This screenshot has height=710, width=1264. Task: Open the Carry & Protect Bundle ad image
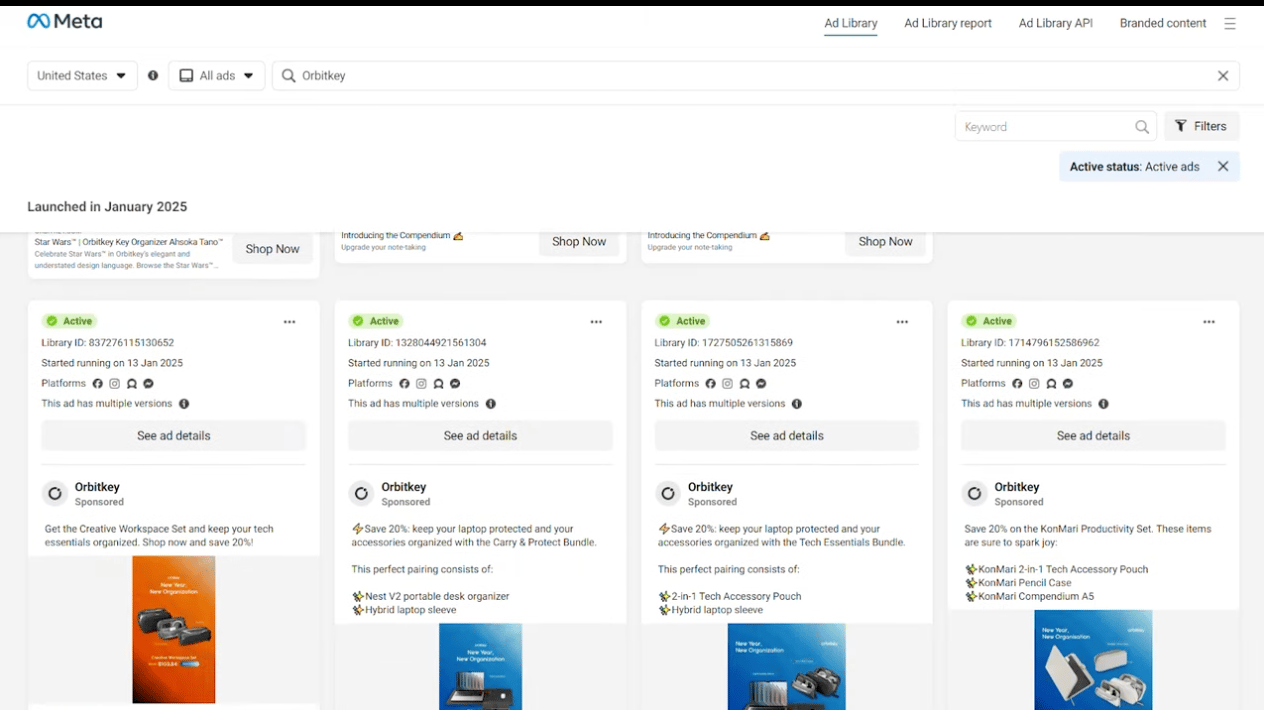480,667
